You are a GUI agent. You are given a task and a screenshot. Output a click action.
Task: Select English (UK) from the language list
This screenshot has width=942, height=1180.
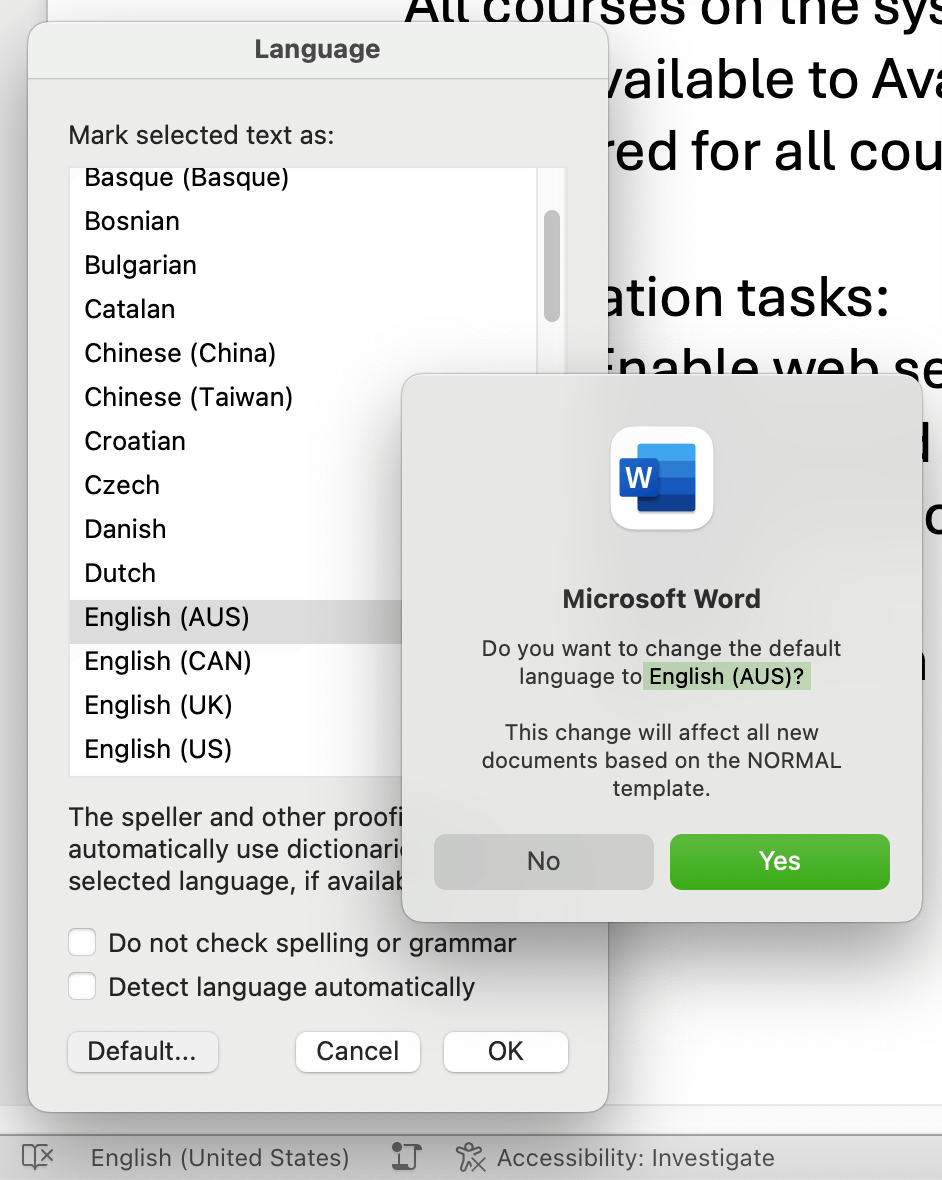coord(158,705)
